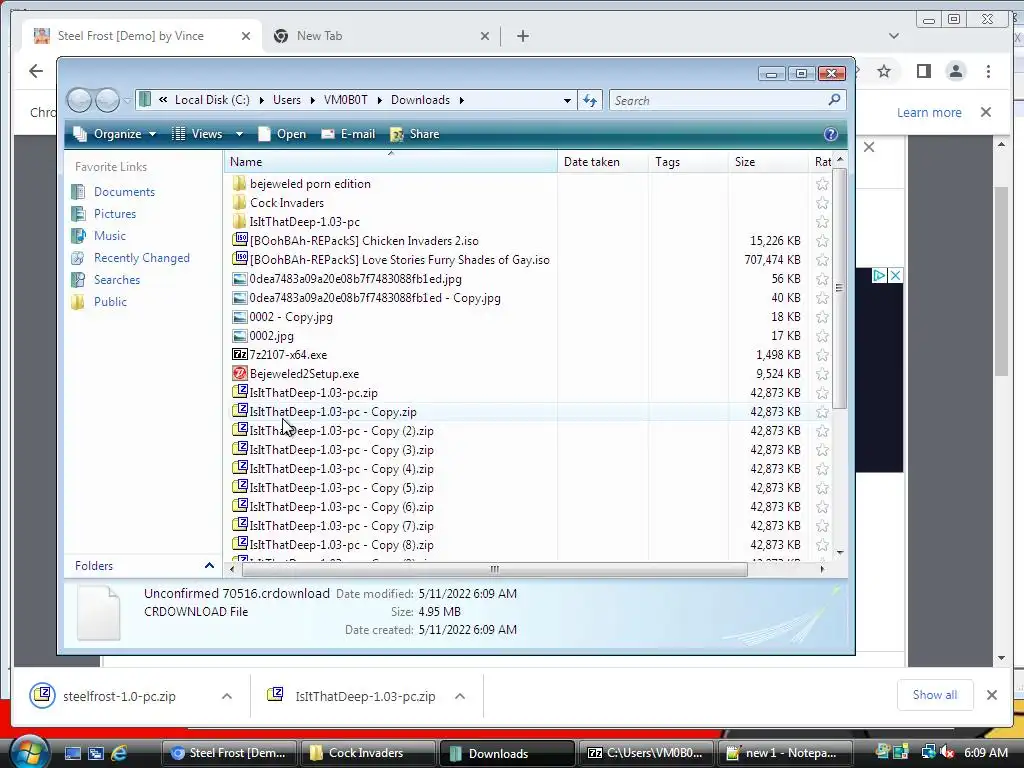Bookmark this page with Chrome star
This screenshot has width=1024, height=768.
pyautogui.click(x=884, y=71)
